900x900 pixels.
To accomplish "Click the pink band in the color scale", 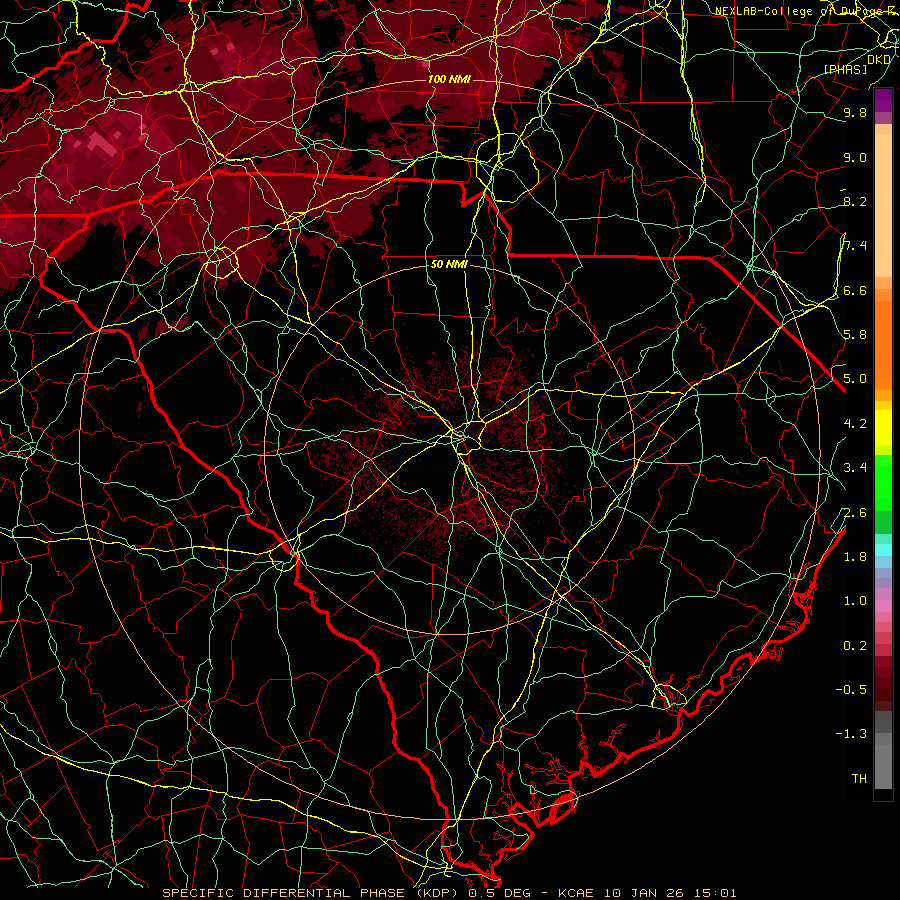I will coord(883,606).
